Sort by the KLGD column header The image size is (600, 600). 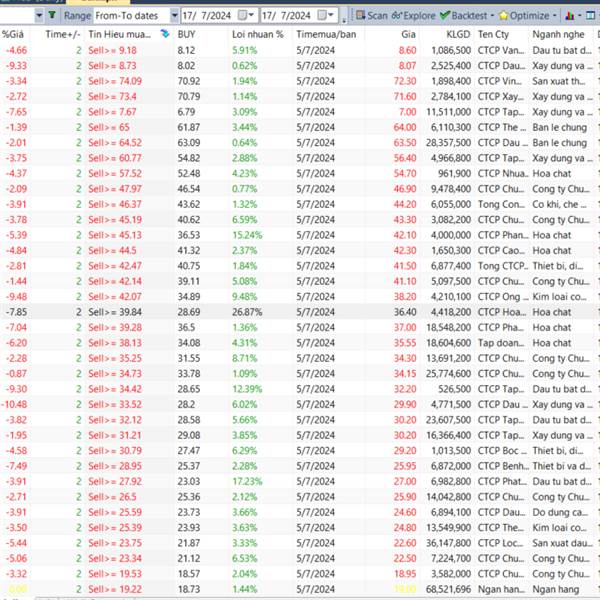pos(458,34)
